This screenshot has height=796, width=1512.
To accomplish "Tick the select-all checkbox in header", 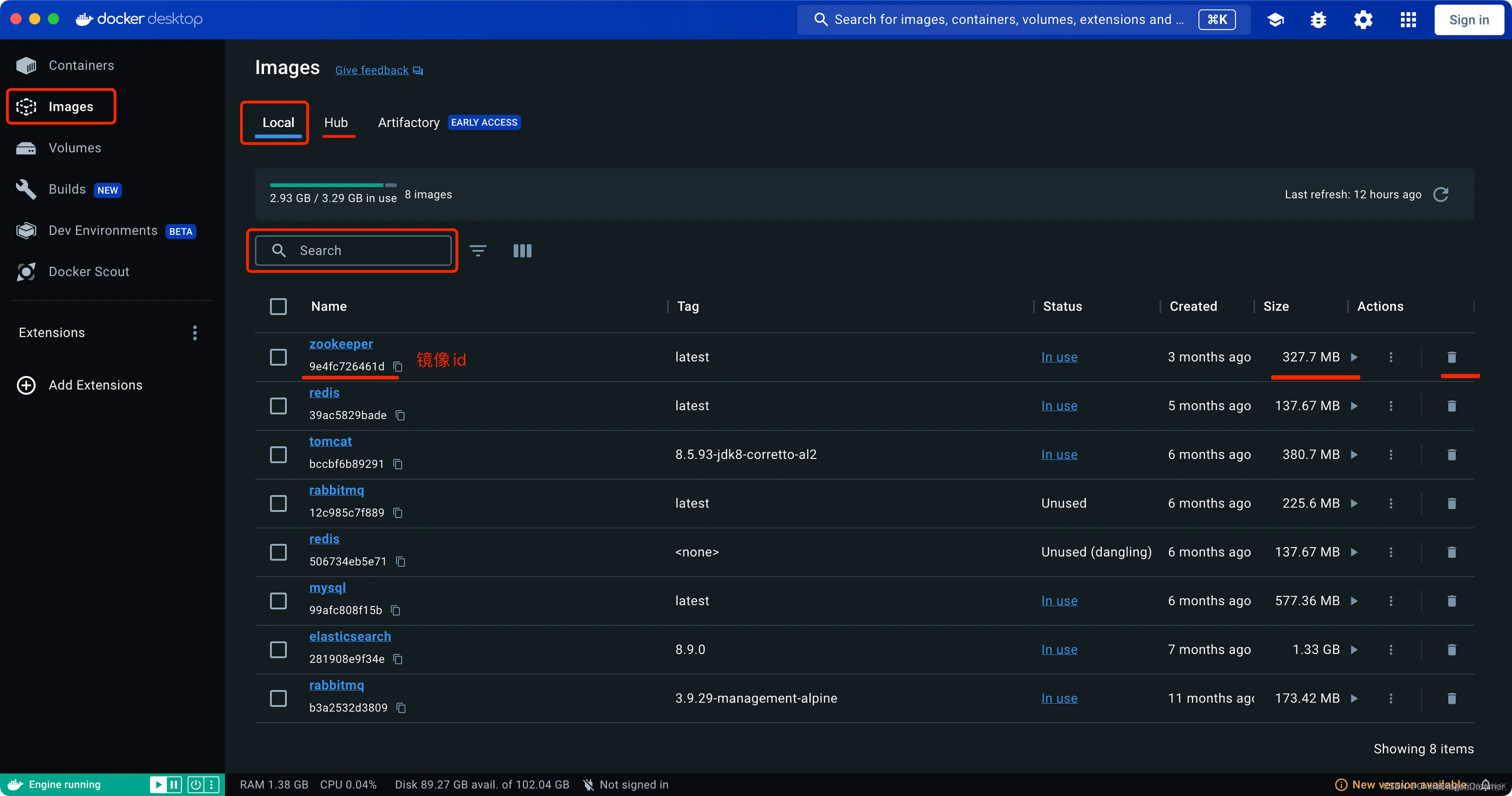I will point(278,306).
